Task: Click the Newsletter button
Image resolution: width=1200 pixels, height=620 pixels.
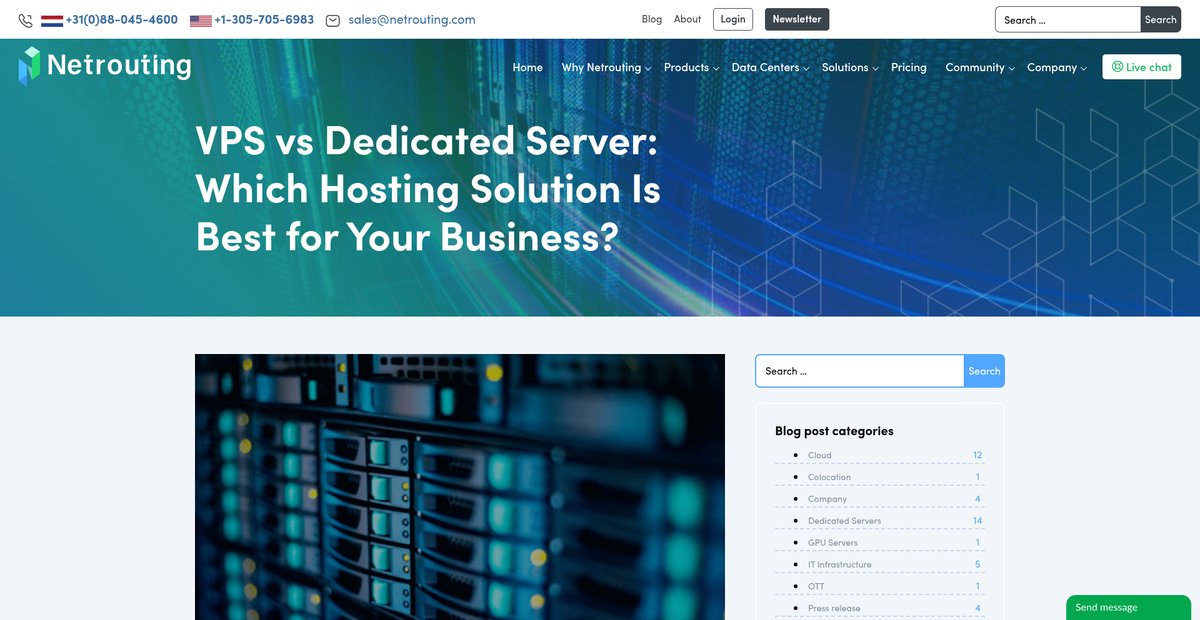Action: (x=797, y=19)
